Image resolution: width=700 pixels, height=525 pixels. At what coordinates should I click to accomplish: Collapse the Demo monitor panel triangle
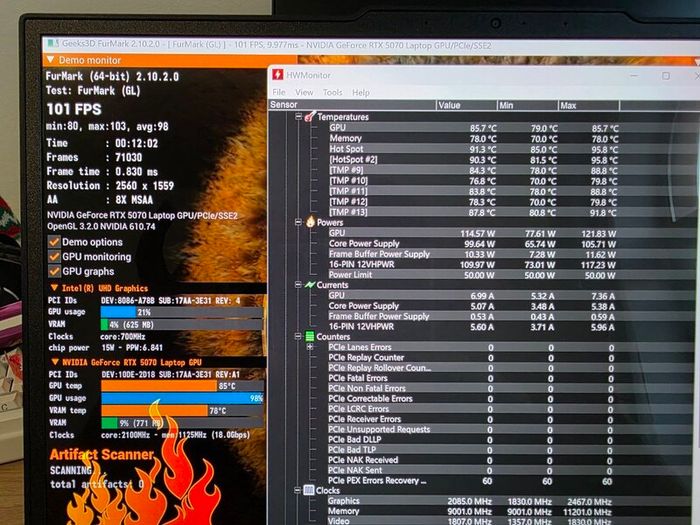pos(50,59)
